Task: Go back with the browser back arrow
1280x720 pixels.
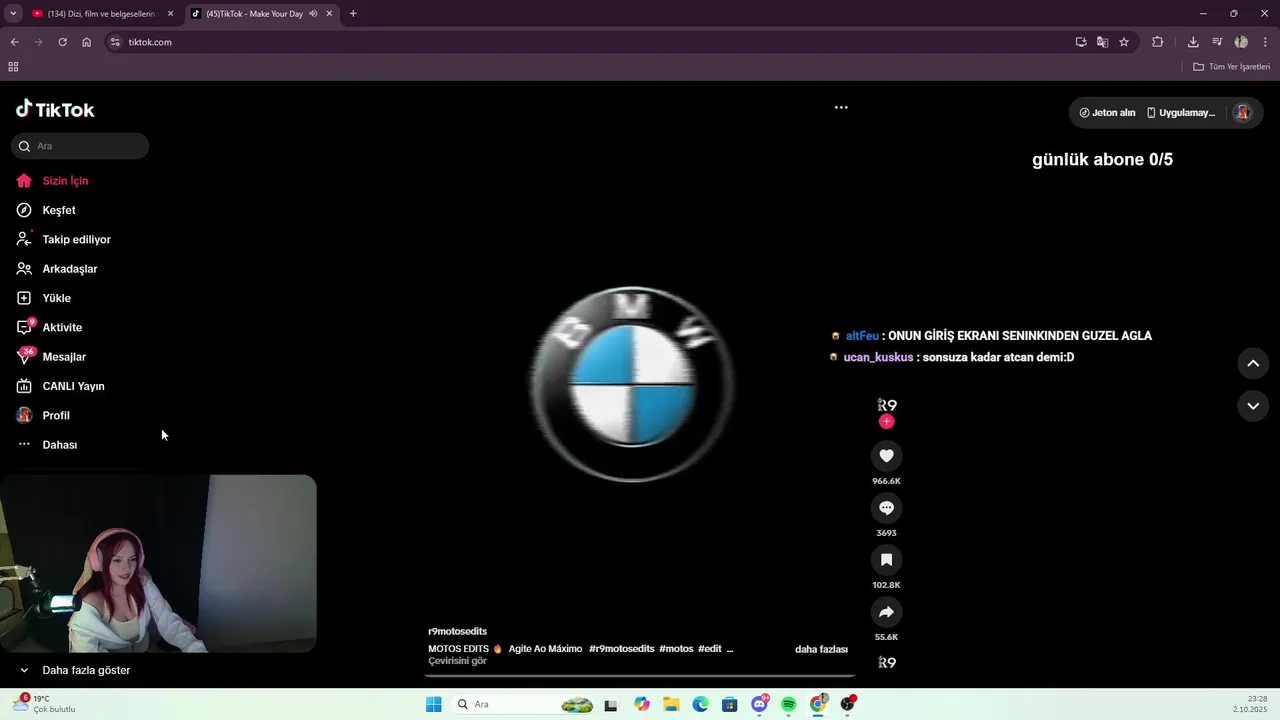Action: (14, 42)
